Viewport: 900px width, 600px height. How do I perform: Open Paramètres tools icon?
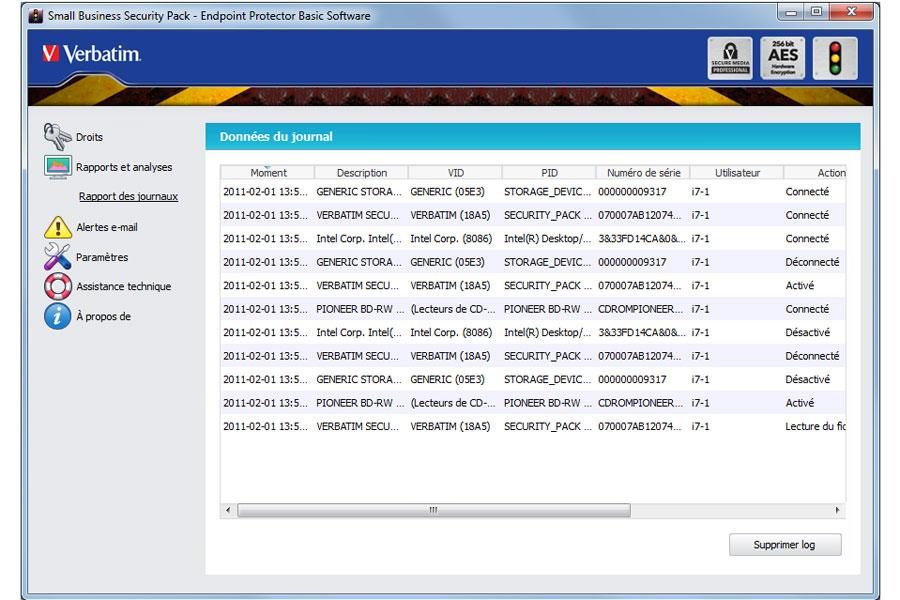click(x=57, y=257)
